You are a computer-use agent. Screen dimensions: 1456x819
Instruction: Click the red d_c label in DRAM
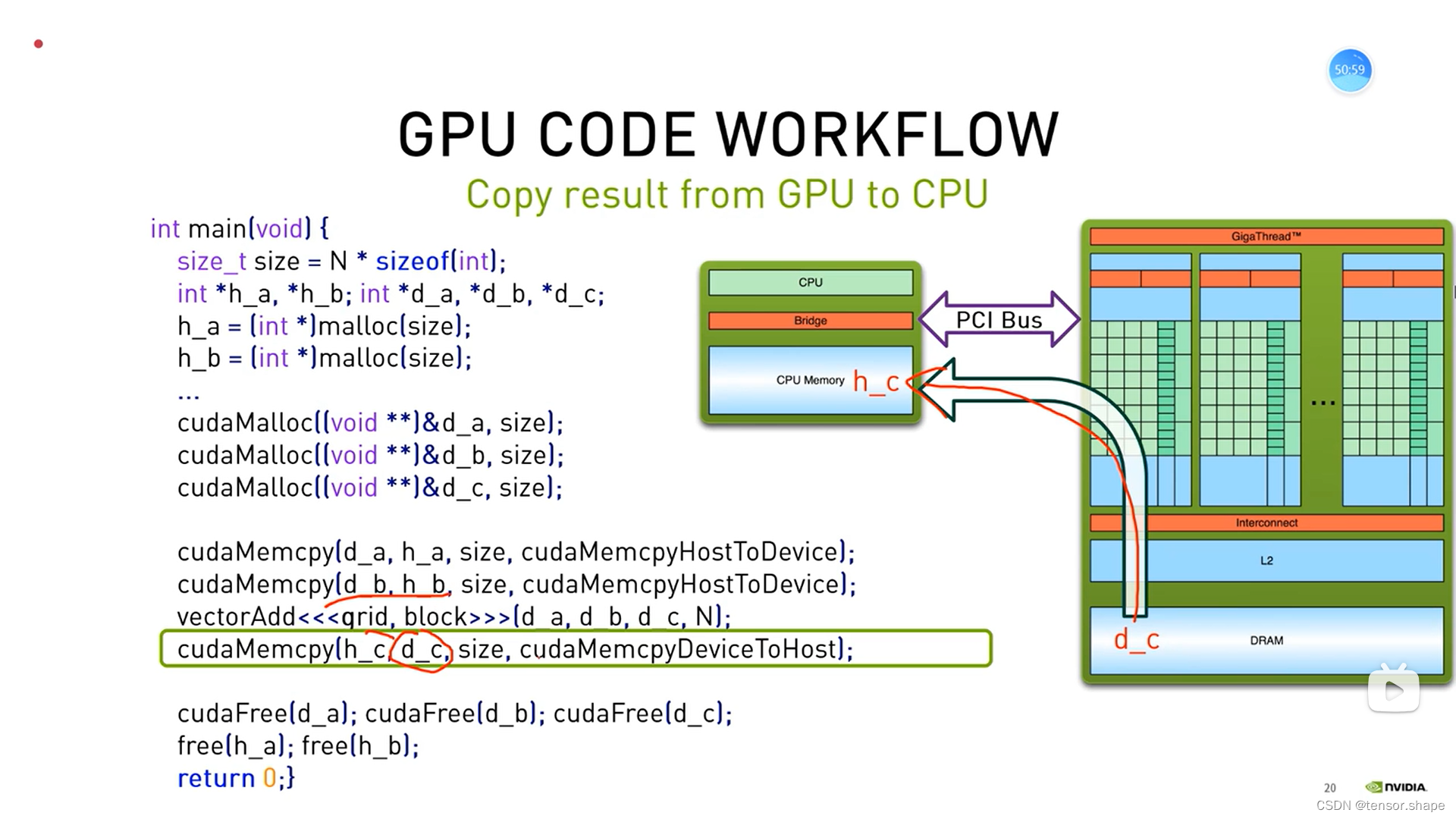(1136, 640)
